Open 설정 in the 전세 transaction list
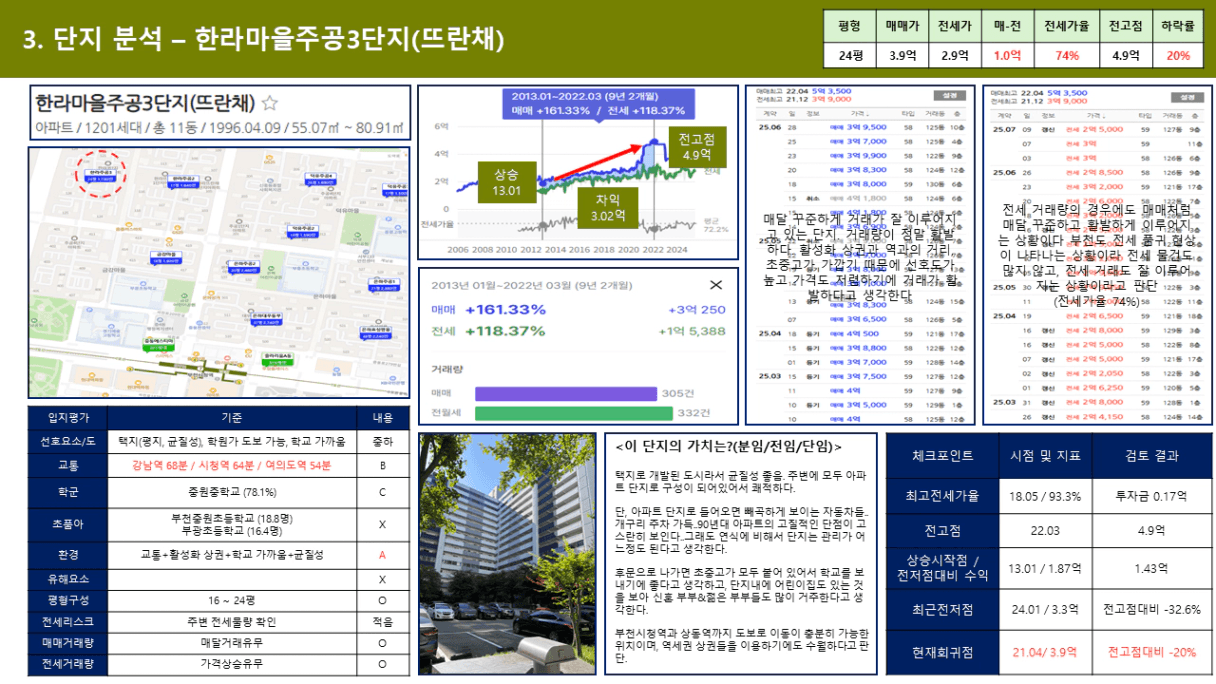This screenshot has width=1216, height=684. click(x=1187, y=98)
